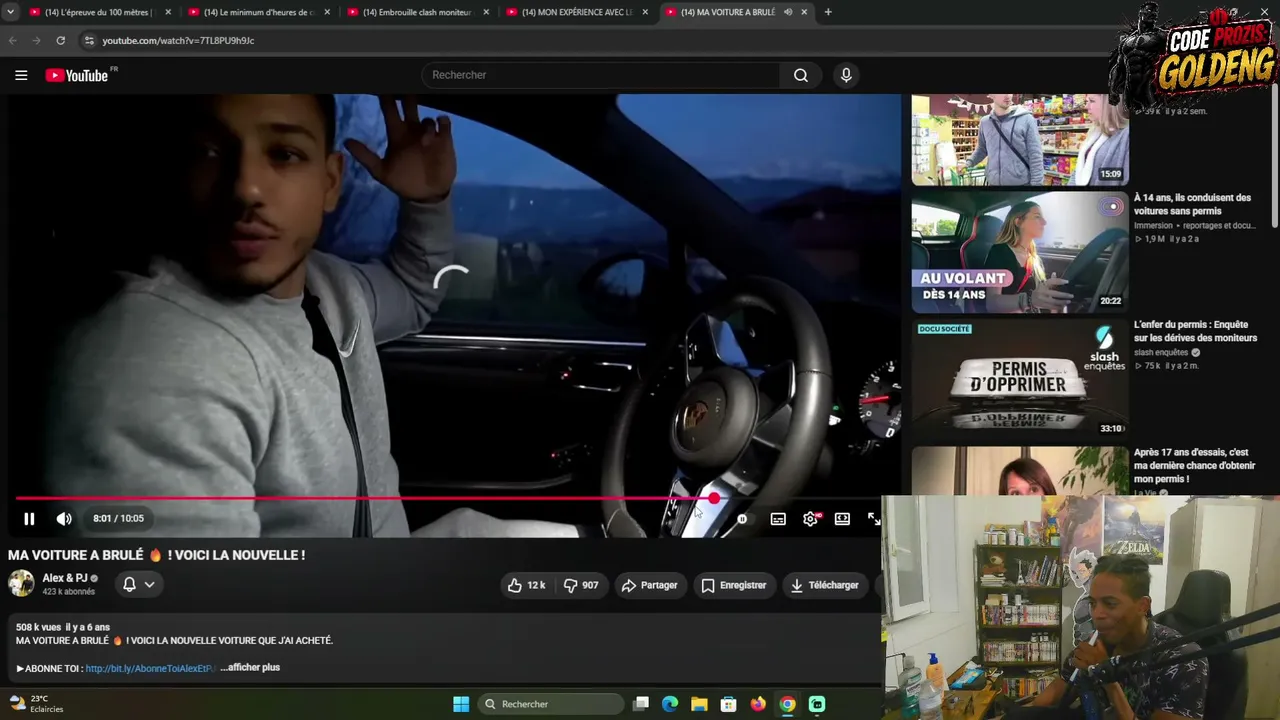Launch Firefox from the taskbar
1280x720 pixels.
click(758, 704)
